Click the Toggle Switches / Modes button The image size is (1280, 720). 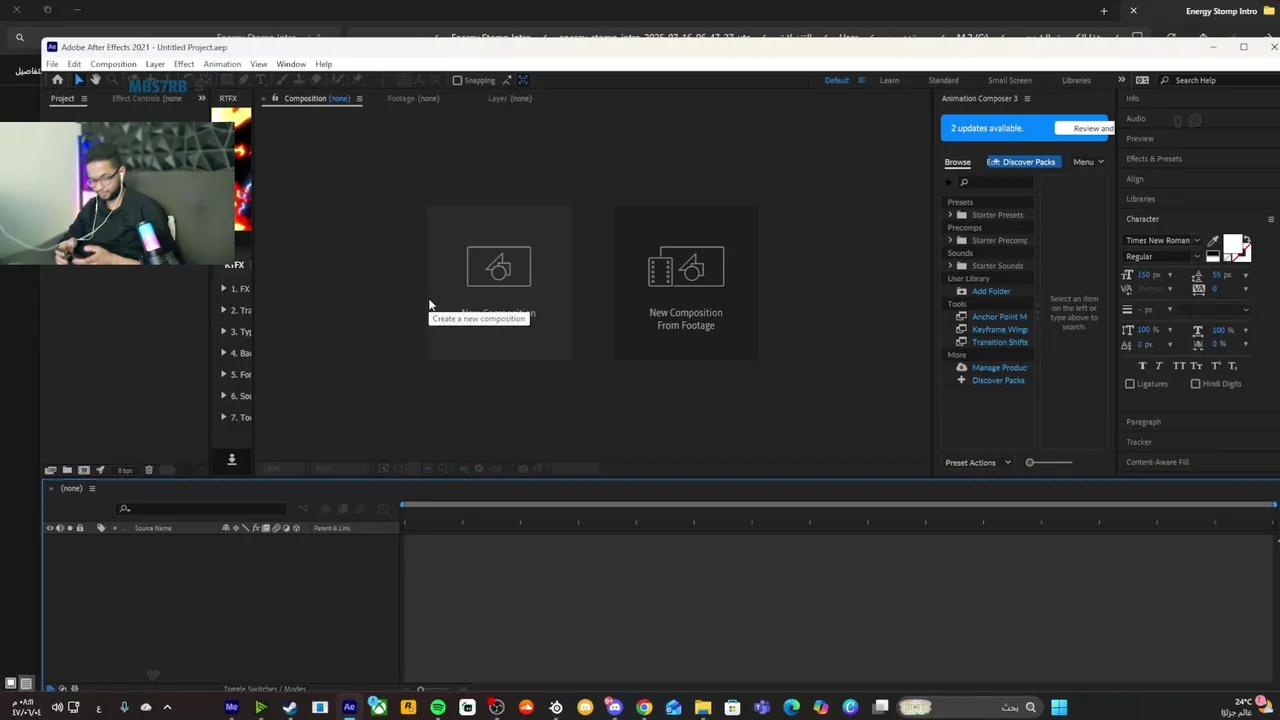(x=265, y=689)
